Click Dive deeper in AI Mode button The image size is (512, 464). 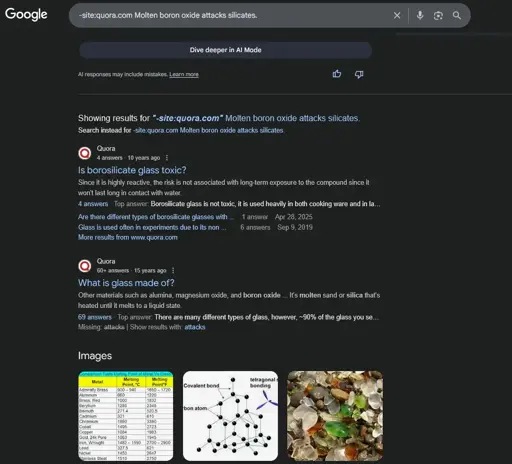pyautogui.click(x=225, y=50)
